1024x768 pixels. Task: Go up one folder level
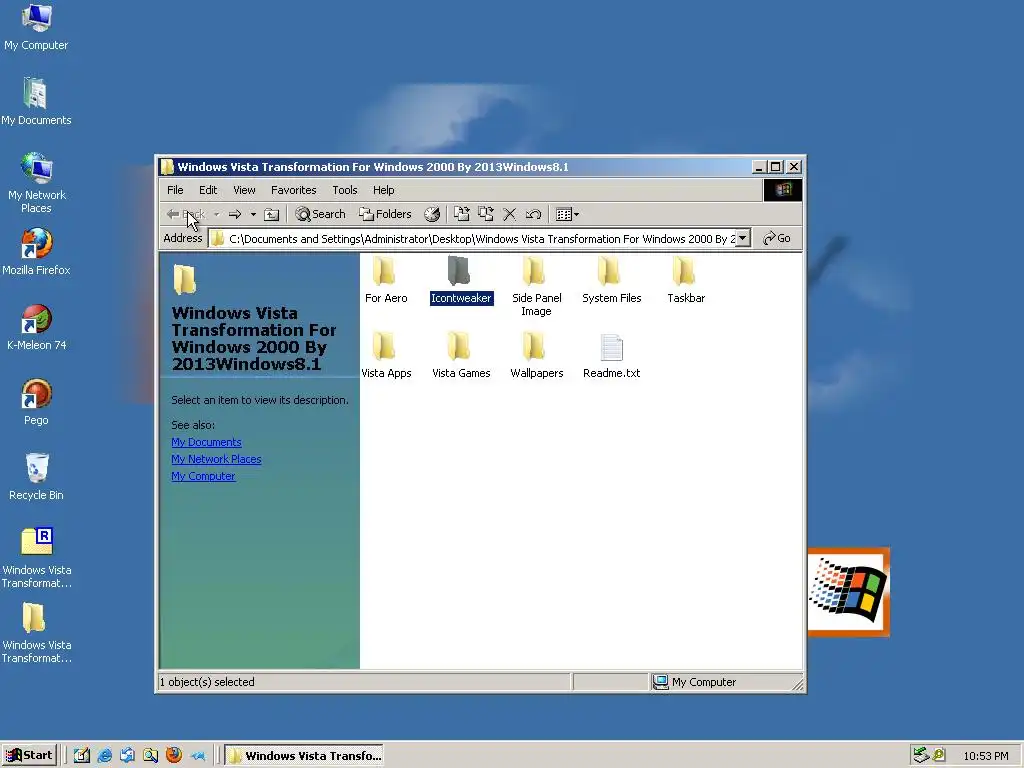pyautogui.click(x=272, y=214)
